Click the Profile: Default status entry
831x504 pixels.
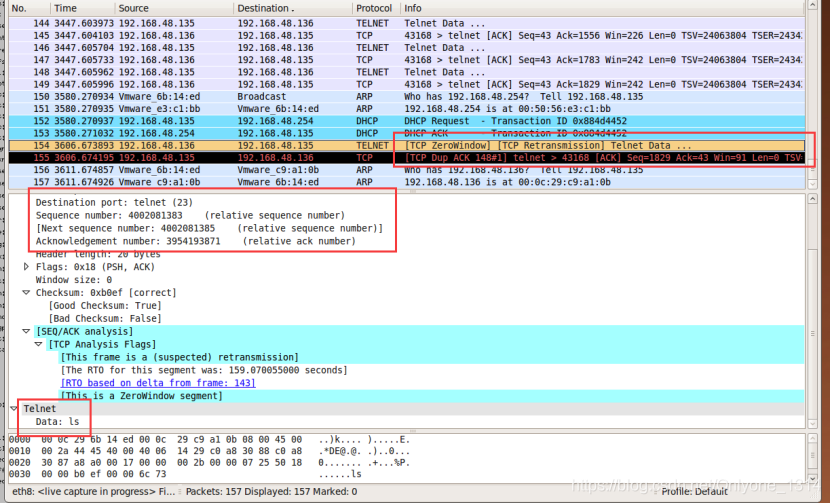pyautogui.click(x=694, y=492)
